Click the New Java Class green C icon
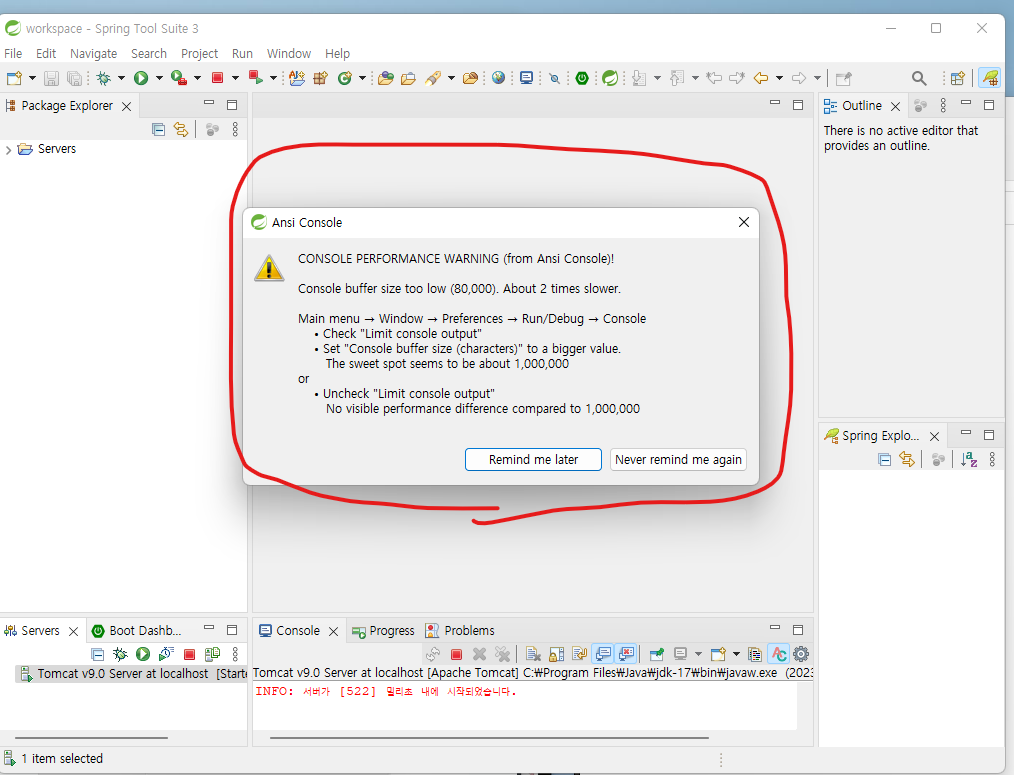1014x775 pixels. pos(345,78)
